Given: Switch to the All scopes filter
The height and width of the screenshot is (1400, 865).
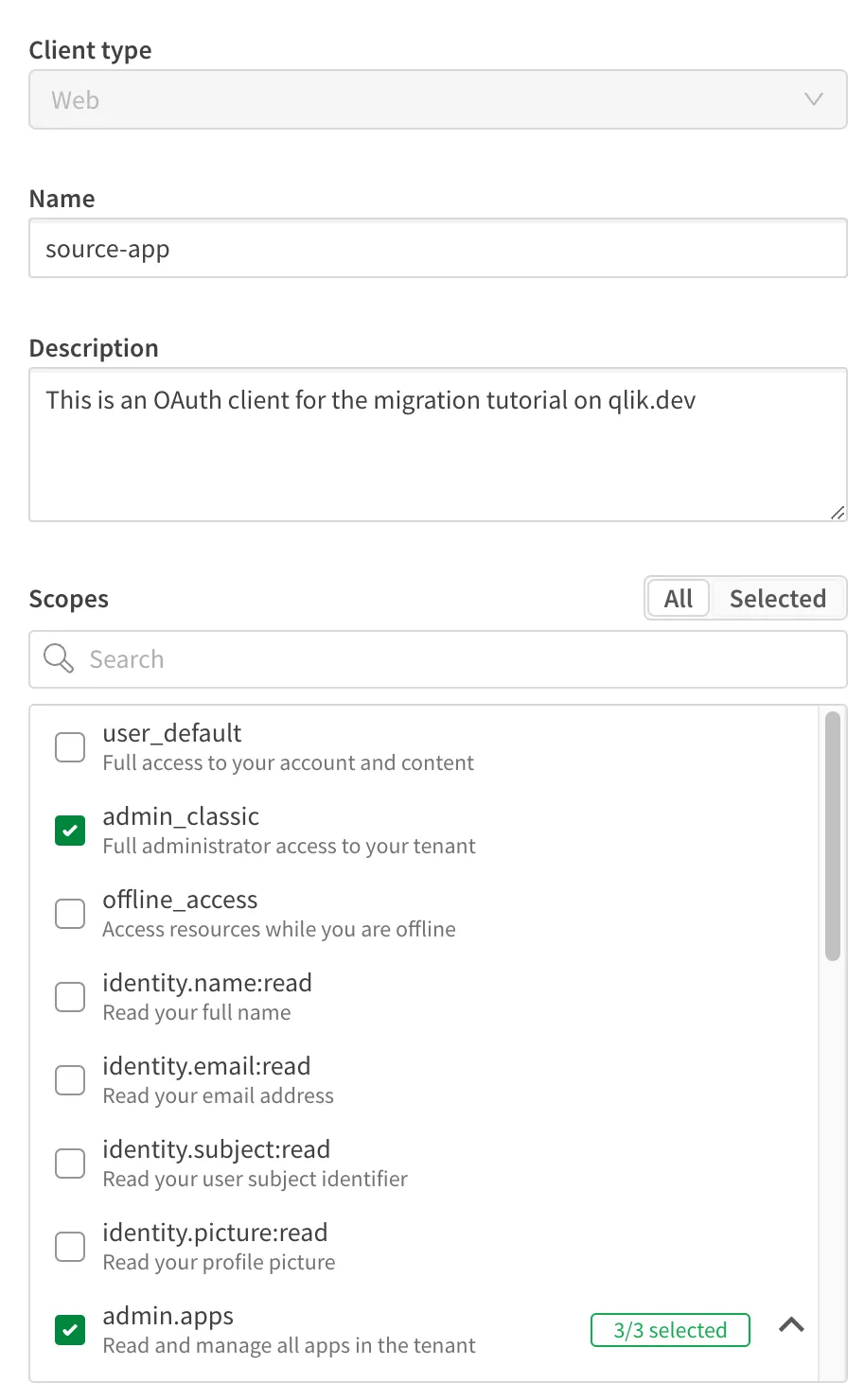Looking at the screenshot, I should click(x=678, y=598).
